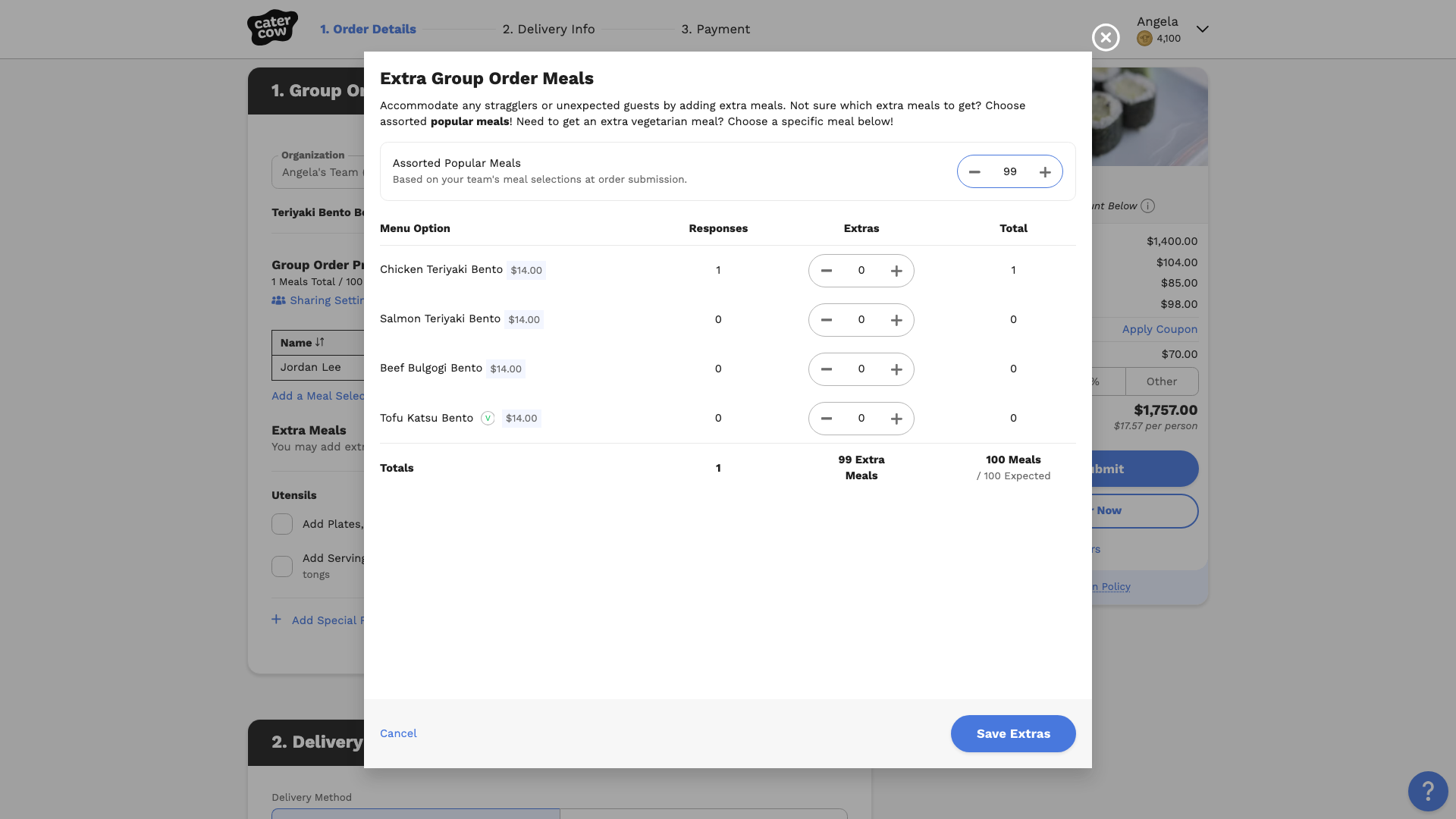Edit the Assorted Popular Meals count 99

(1010, 172)
